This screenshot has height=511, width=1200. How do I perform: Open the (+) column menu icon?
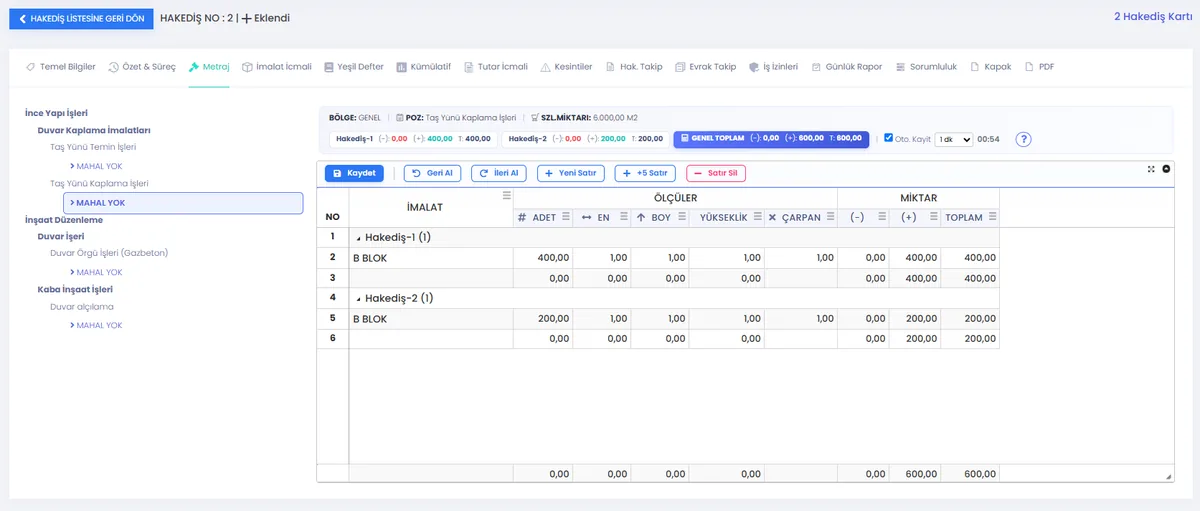(932, 217)
